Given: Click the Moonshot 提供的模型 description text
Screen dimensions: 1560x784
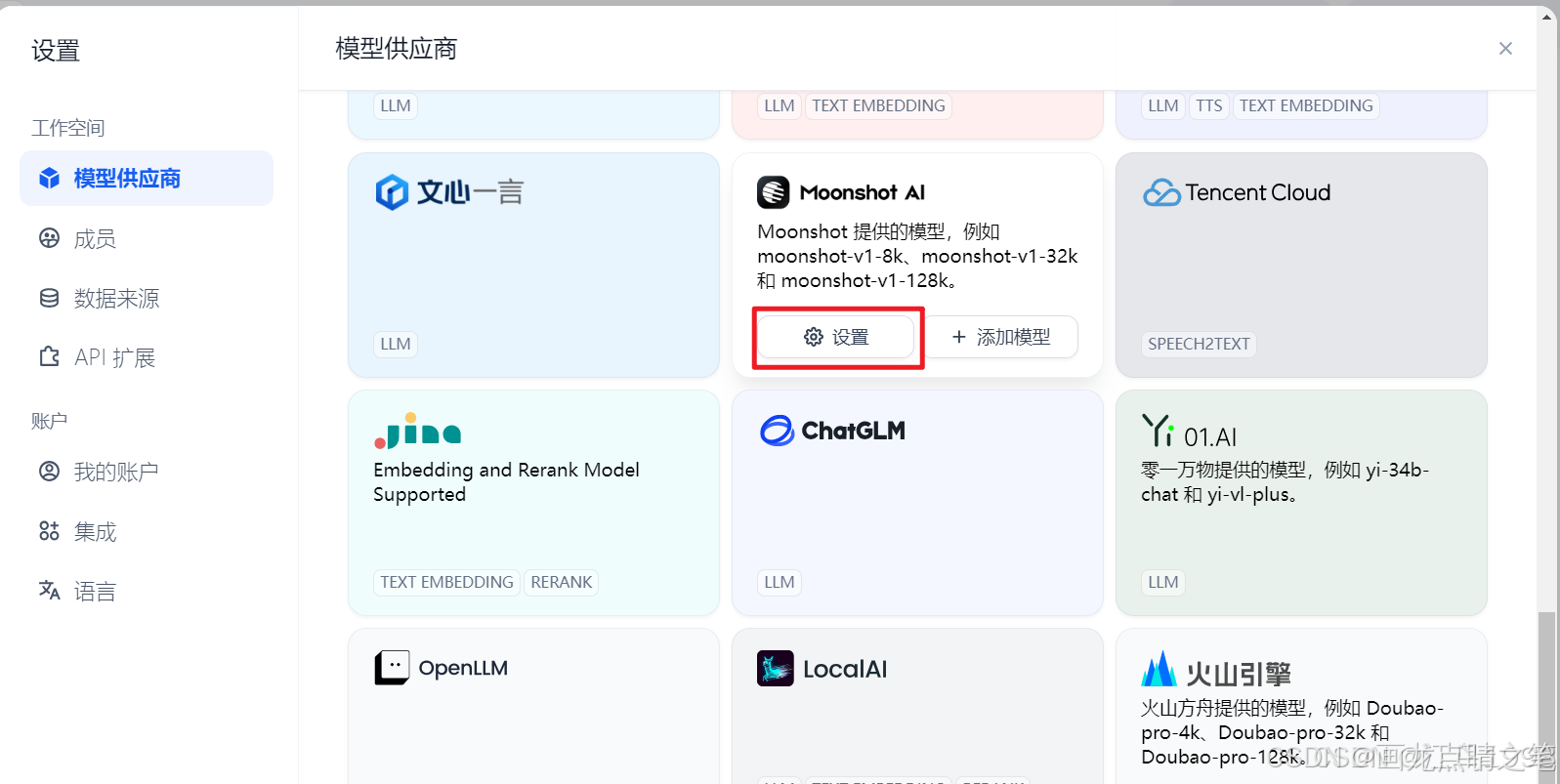Looking at the screenshot, I should pyautogui.click(x=917, y=256).
